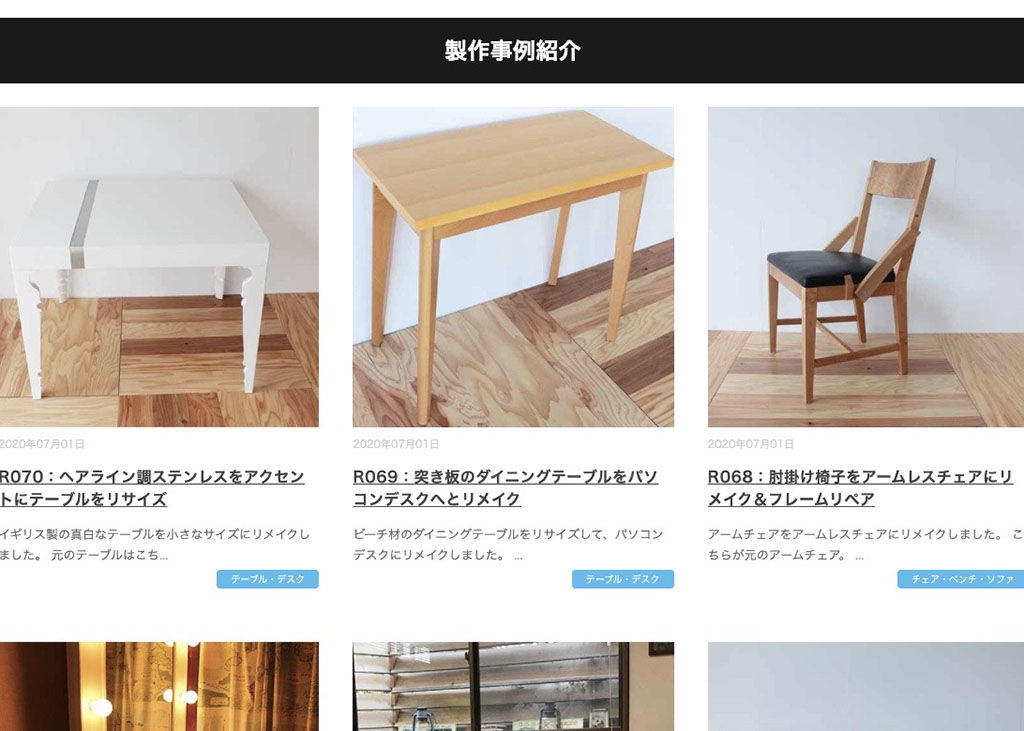Click the R068 post date text
1024x731 pixels.
click(x=751, y=444)
